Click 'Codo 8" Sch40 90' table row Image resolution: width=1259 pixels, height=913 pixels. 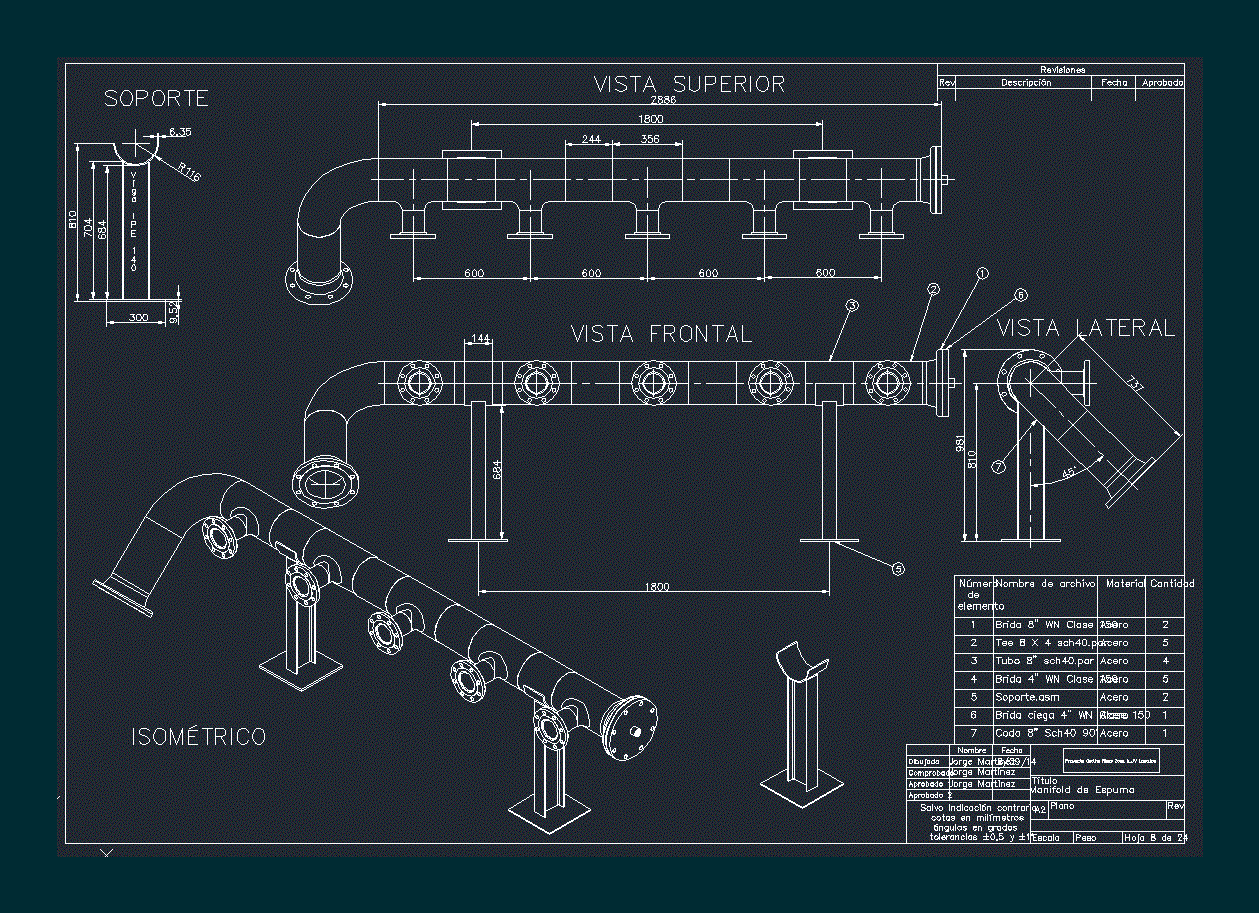click(1070, 734)
